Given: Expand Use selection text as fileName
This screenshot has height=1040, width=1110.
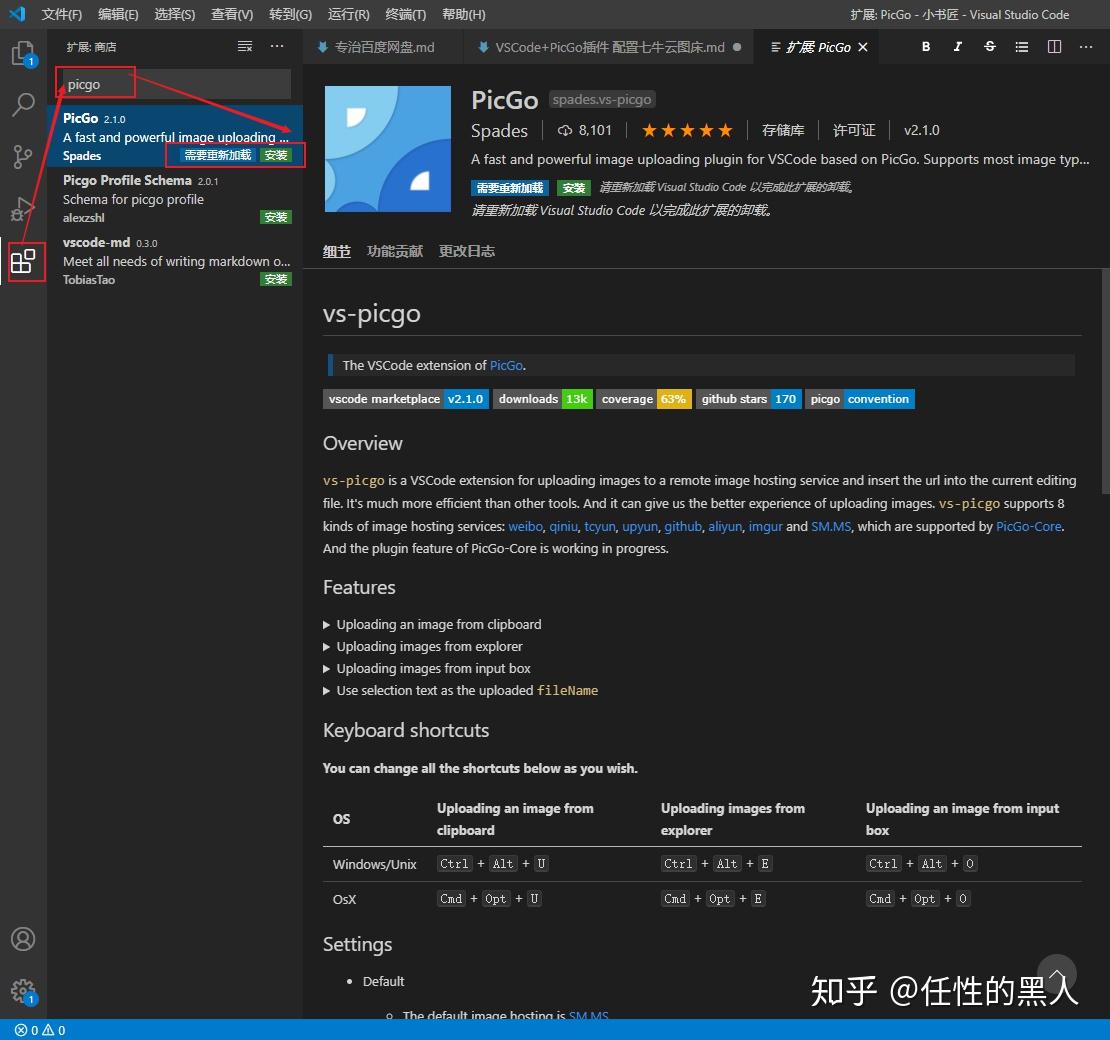Looking at the screenshot, I should pyautogui.click(x=460, y=690).
